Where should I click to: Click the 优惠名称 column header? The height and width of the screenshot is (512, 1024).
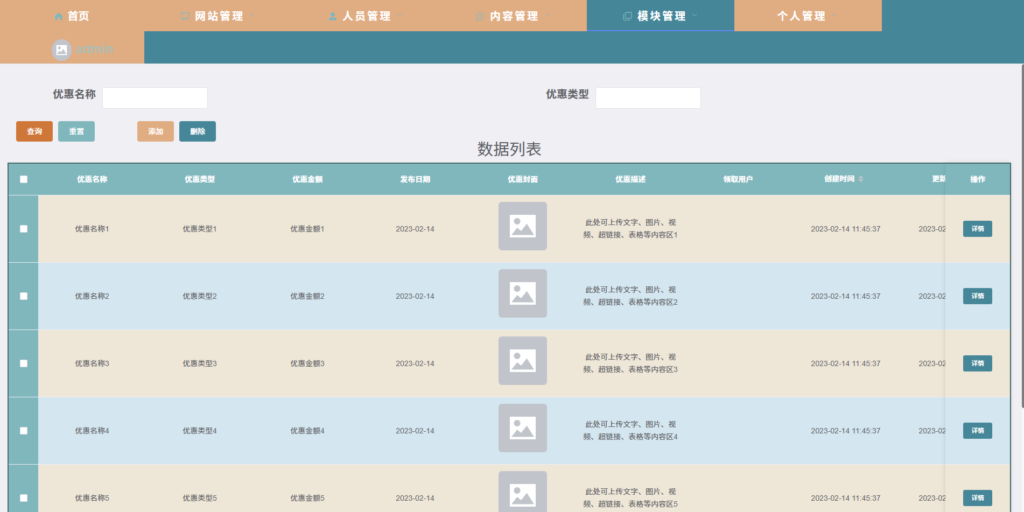[x=92, y=179]
